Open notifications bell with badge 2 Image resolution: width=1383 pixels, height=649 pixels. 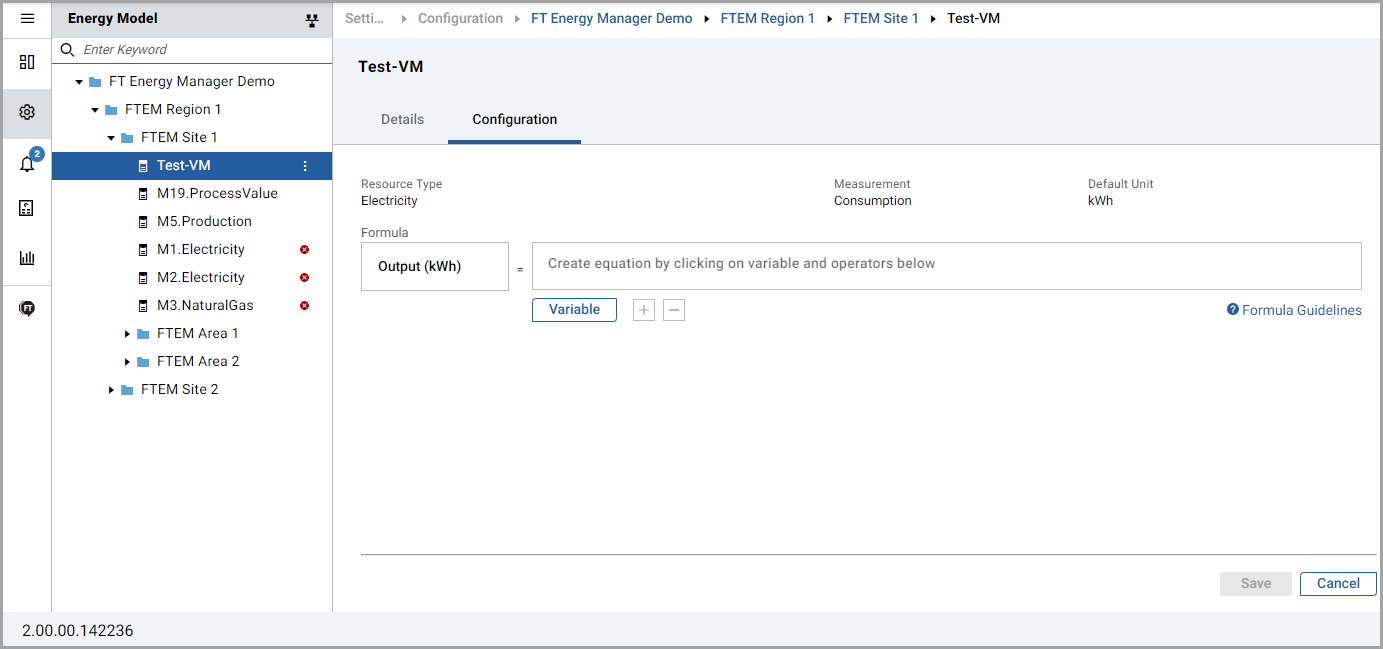coord(27,164)
